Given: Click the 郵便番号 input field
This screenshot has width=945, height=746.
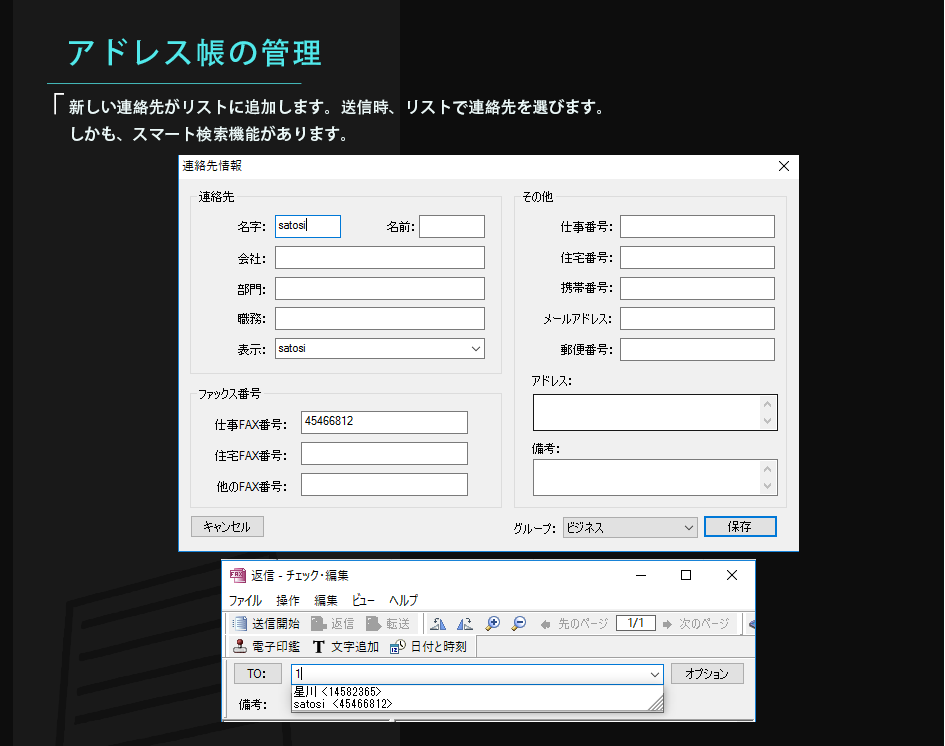Looking at the screenshot, I should coord(697,349).
